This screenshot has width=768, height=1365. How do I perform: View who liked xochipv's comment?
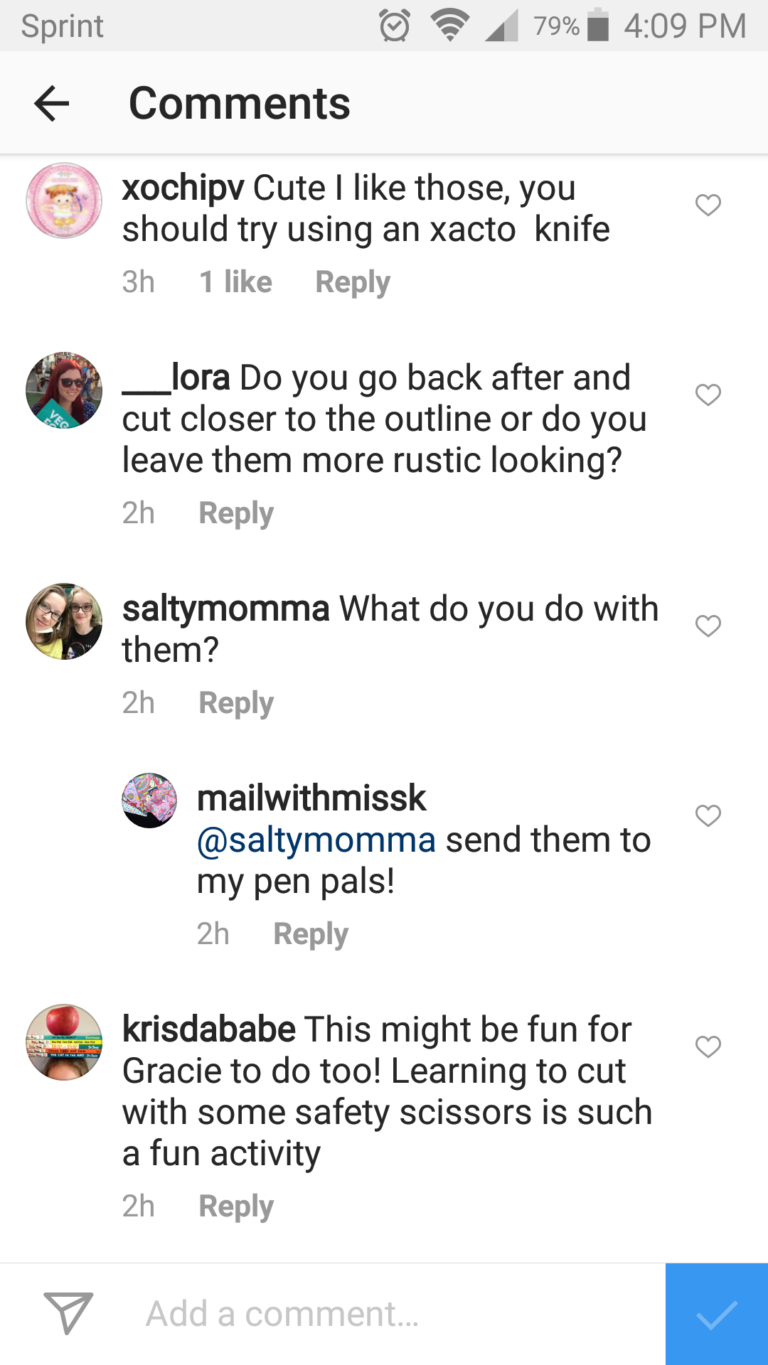(x=235, y=282)
